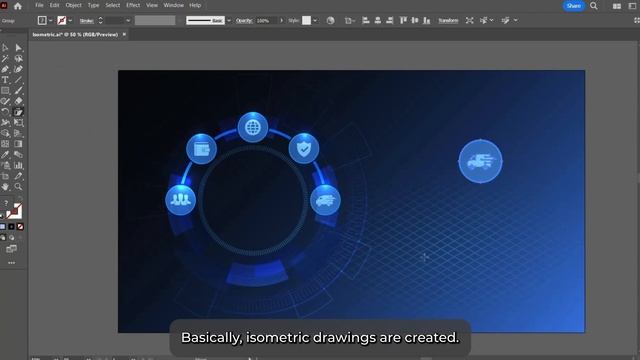Screen dimensions: 640x360
Task: Select the Rectangle tool
Action: tap(5, 91)
